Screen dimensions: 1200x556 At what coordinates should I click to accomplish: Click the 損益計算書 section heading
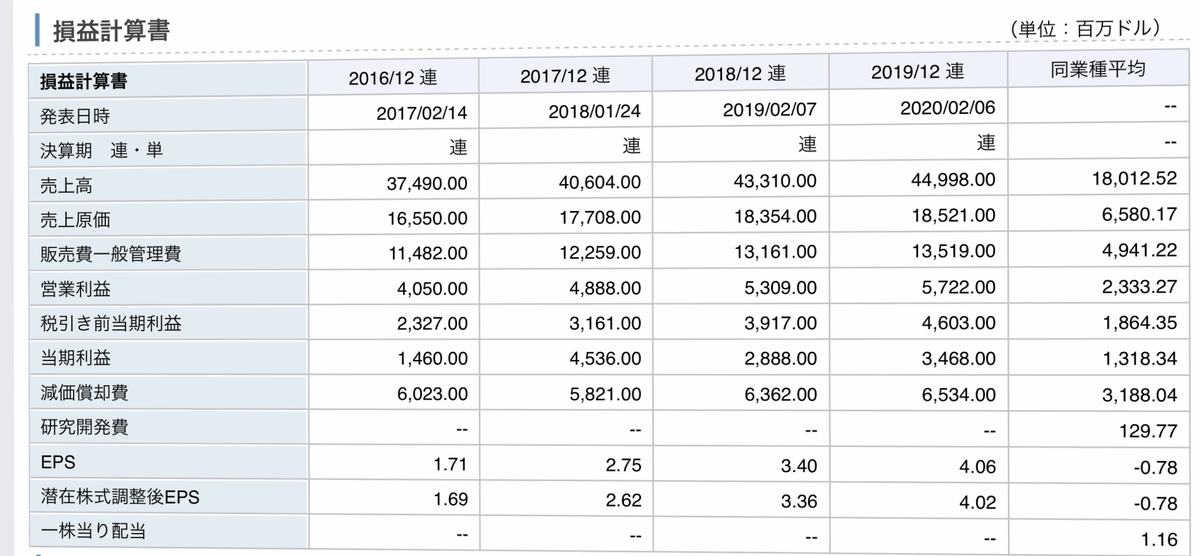pyautogui.click(x=110, y=31)
